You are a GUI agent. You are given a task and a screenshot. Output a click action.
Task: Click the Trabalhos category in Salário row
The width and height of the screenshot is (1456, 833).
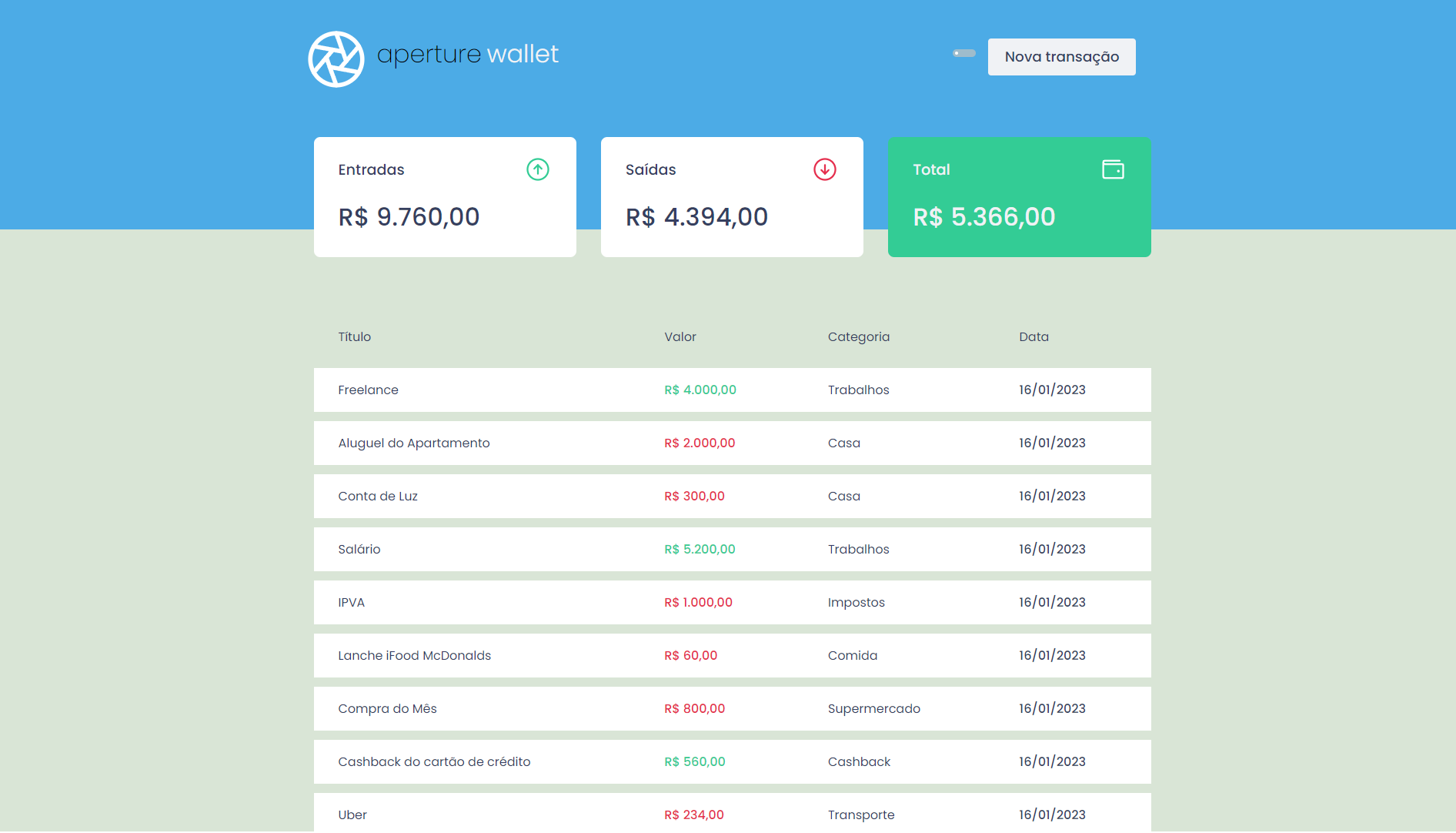click(x=859, y=550)
